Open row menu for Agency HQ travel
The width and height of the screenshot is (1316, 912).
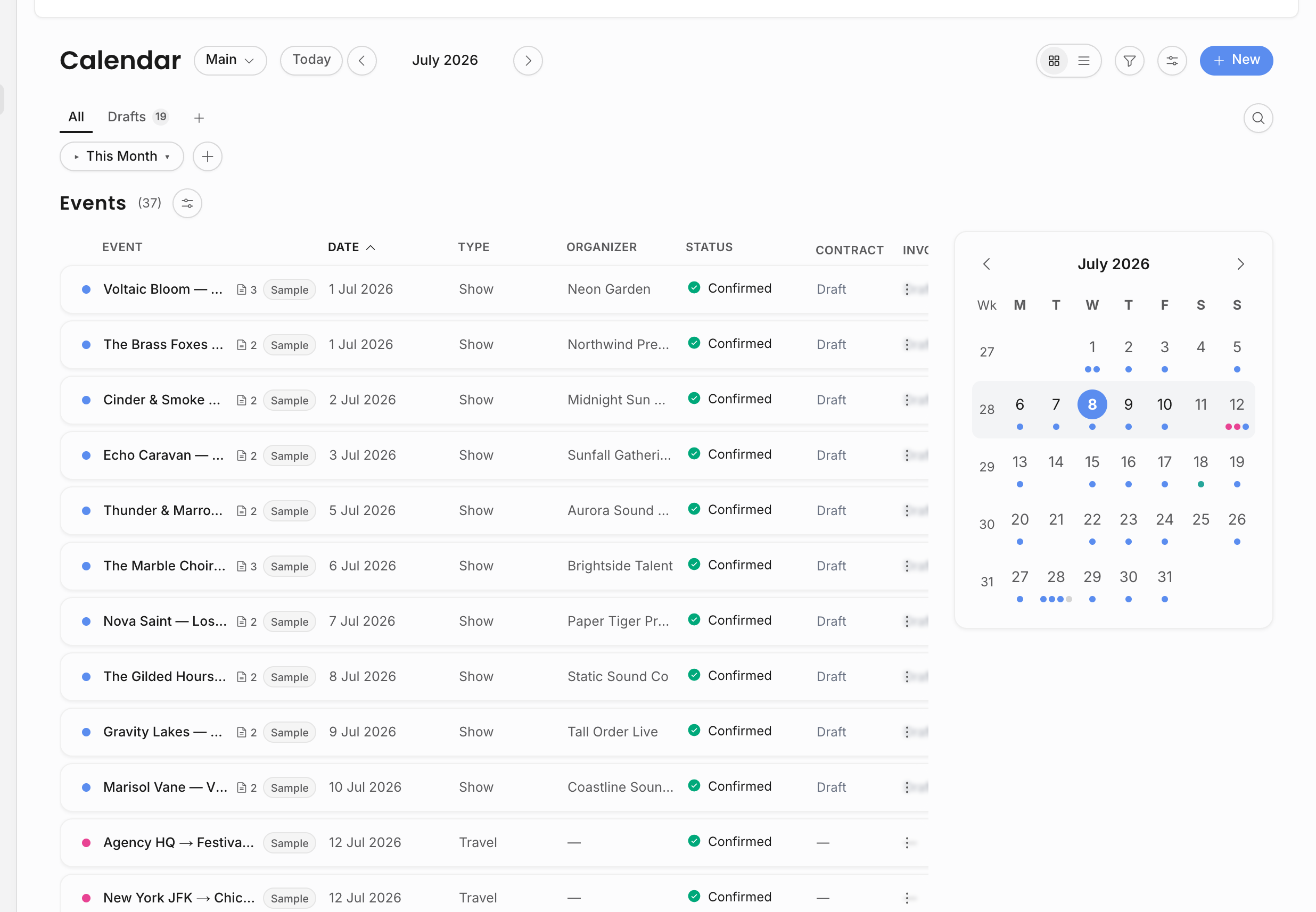907,843
